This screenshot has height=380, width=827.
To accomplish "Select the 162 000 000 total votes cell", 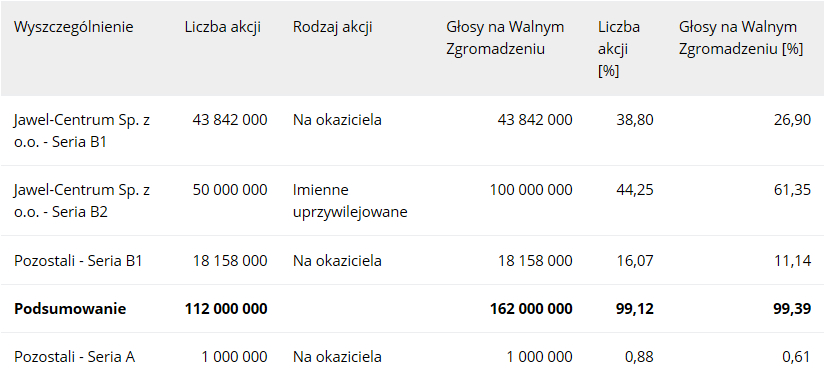I will (x=531, y=309).
